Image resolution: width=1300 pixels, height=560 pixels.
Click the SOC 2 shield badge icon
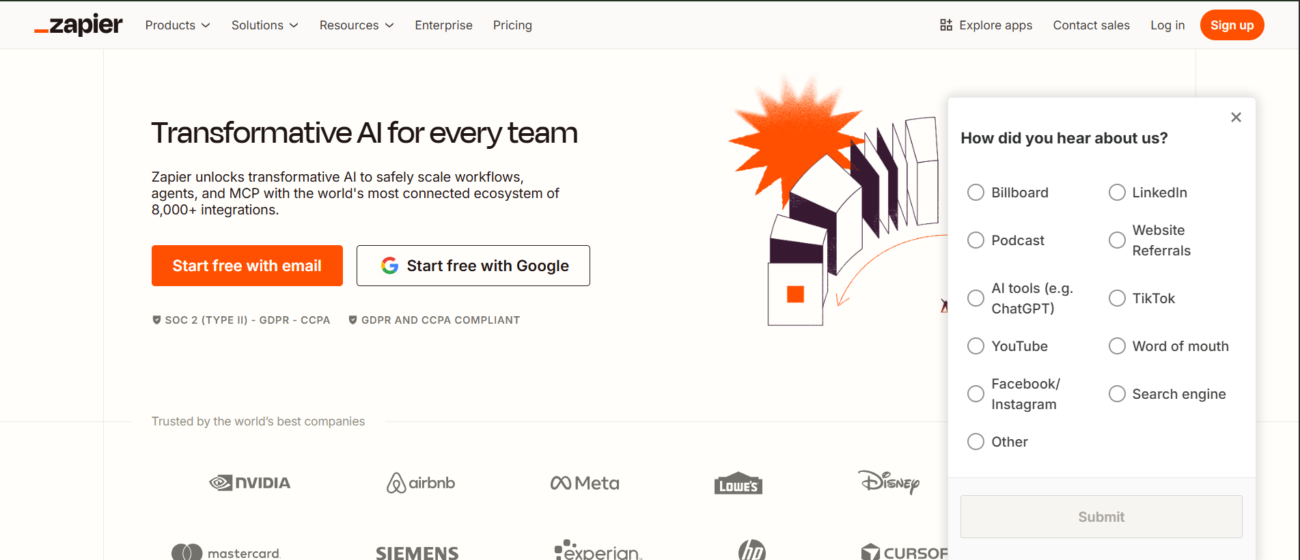(x=156, y=320)
